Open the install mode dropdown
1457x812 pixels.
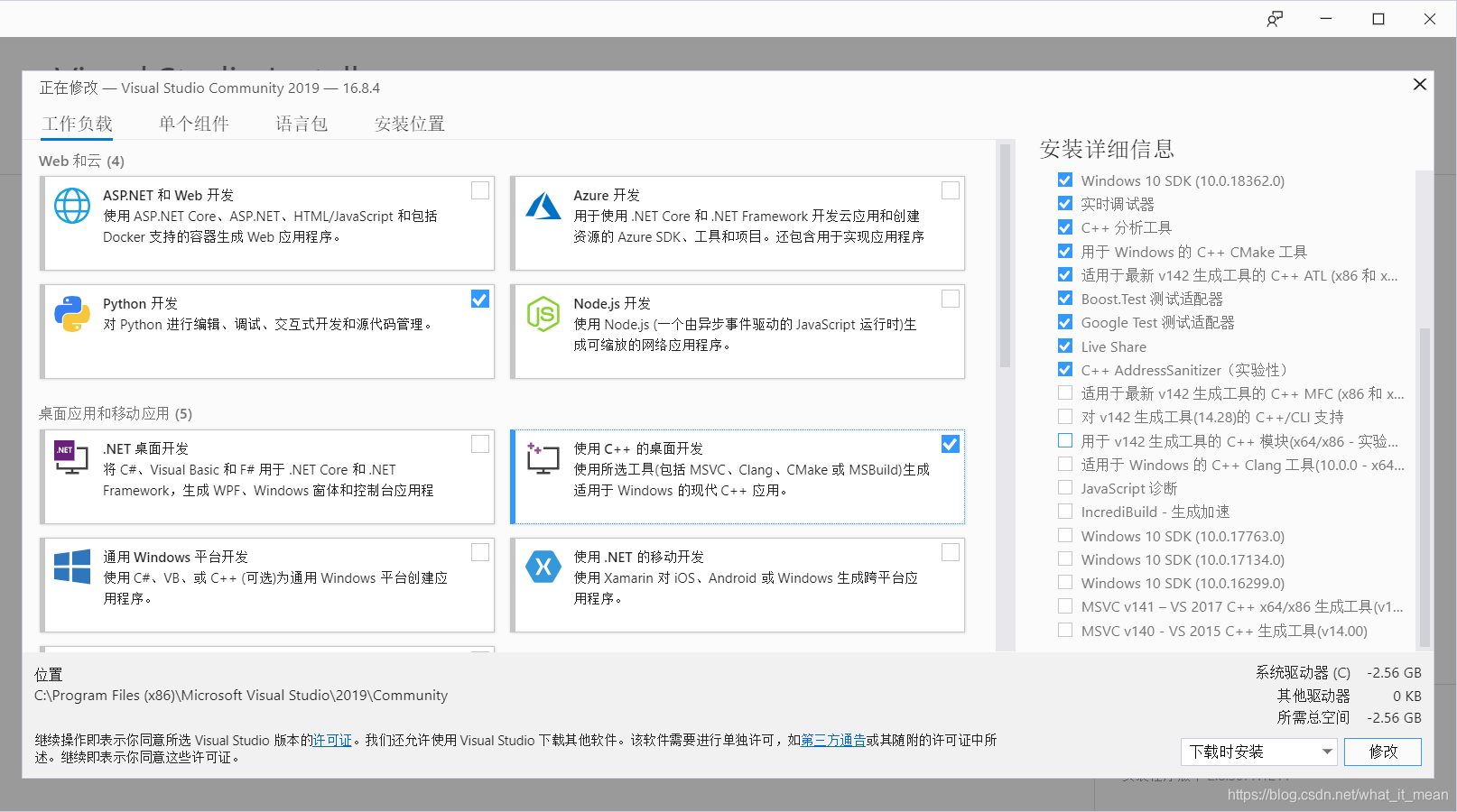1259,752
